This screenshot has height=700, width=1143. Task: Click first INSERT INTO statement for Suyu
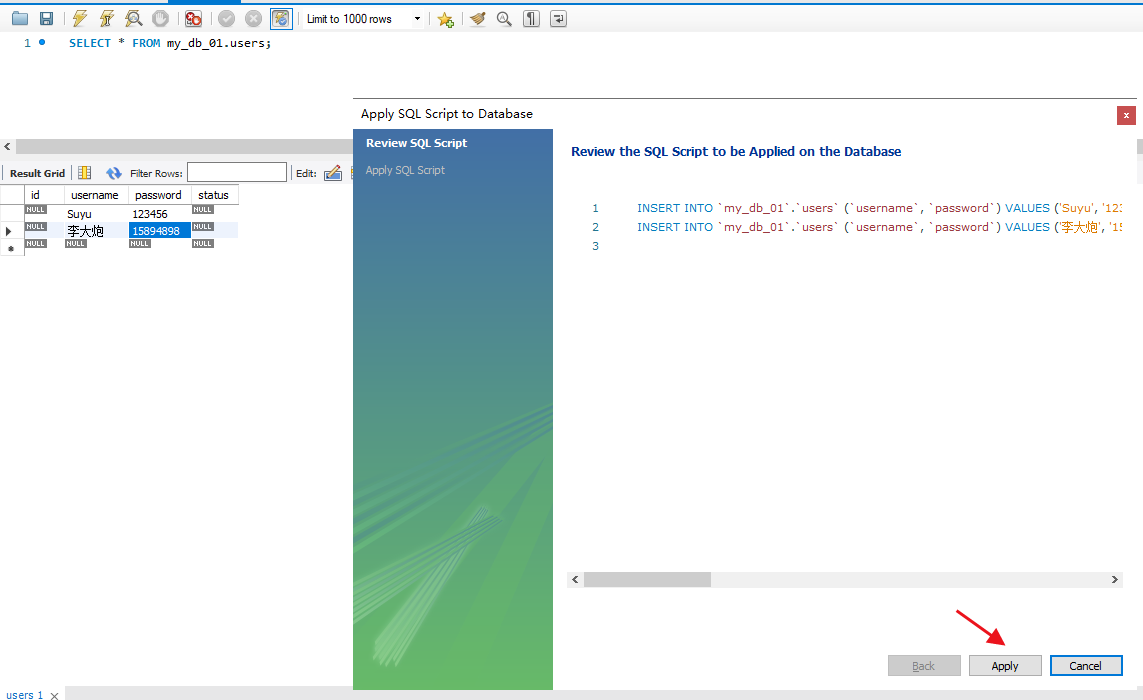[x=879, y=208]
